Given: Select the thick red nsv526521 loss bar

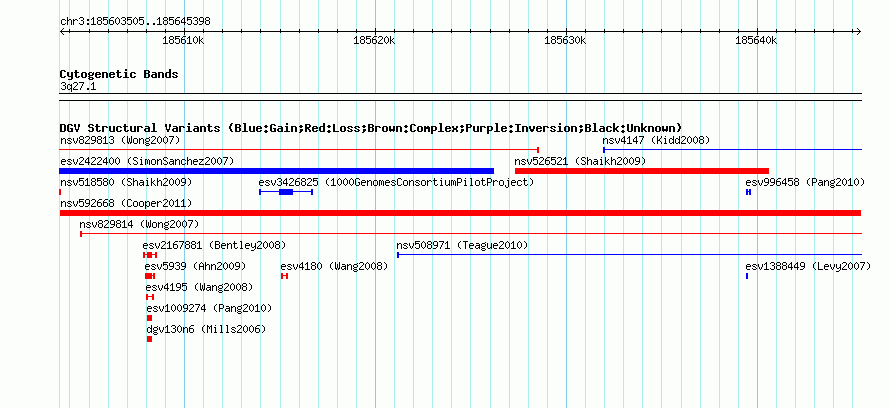Looking at the screenshot, I should point(642,171).
